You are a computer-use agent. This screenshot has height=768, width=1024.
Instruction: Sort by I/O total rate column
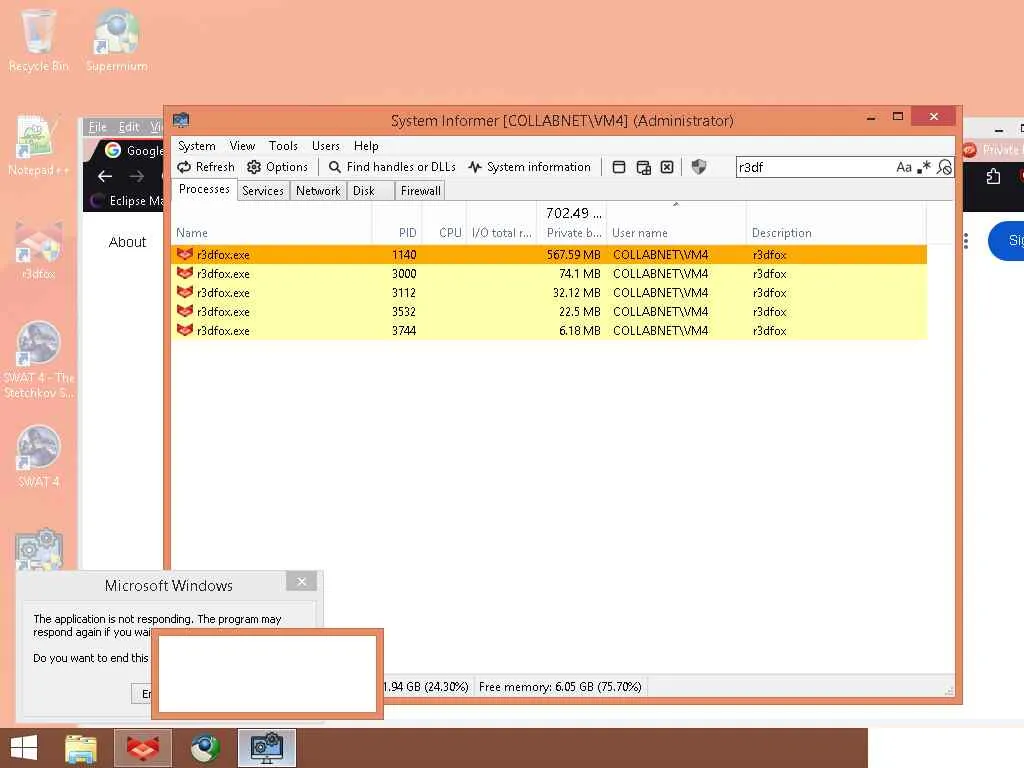502,232
